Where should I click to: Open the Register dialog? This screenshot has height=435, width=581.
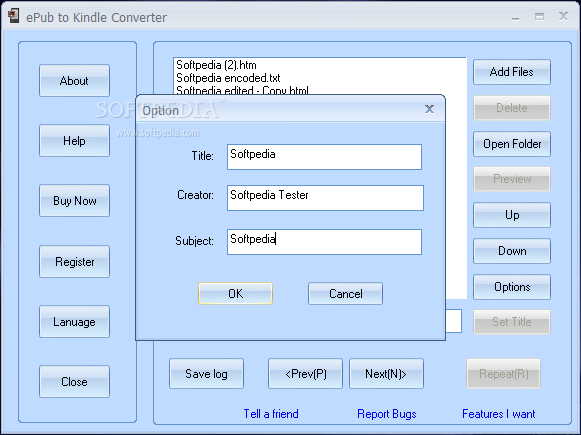(x=74, y=261)
